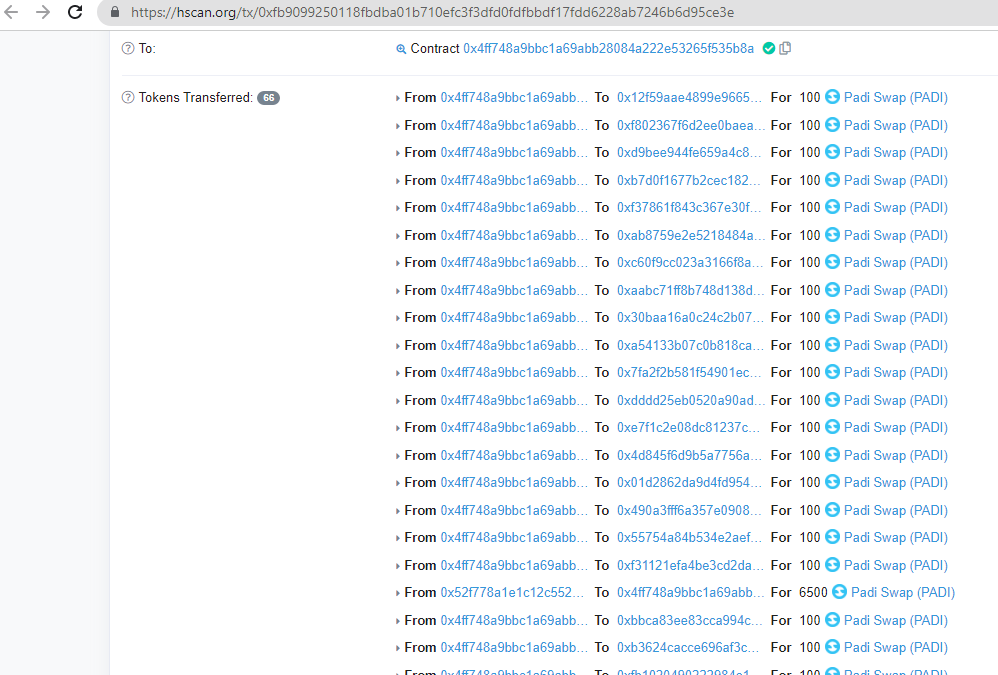Click Padi token icon in 0xf37861f8 row
Viewport: 998px width, 675px height.
click(x=833, y=207)
